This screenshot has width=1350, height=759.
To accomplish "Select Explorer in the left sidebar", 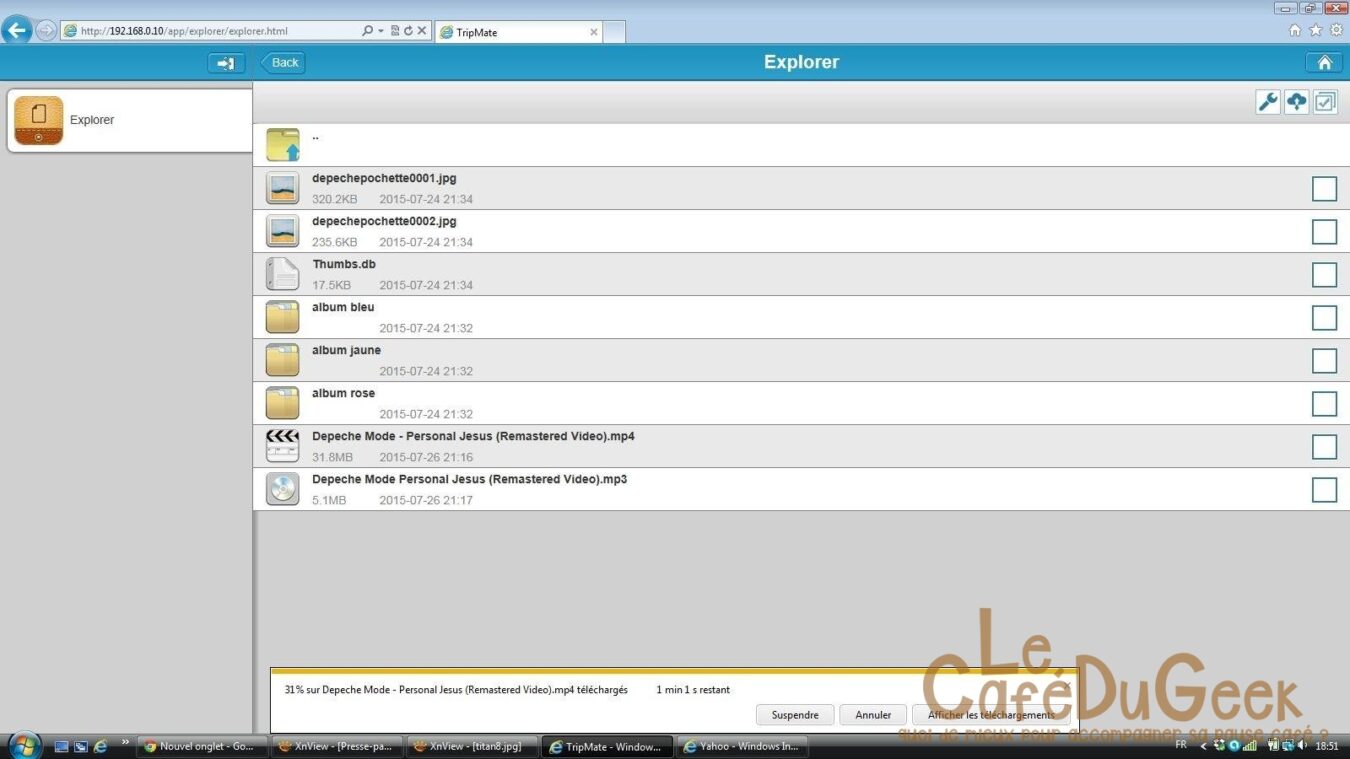I will coord(130,120).
